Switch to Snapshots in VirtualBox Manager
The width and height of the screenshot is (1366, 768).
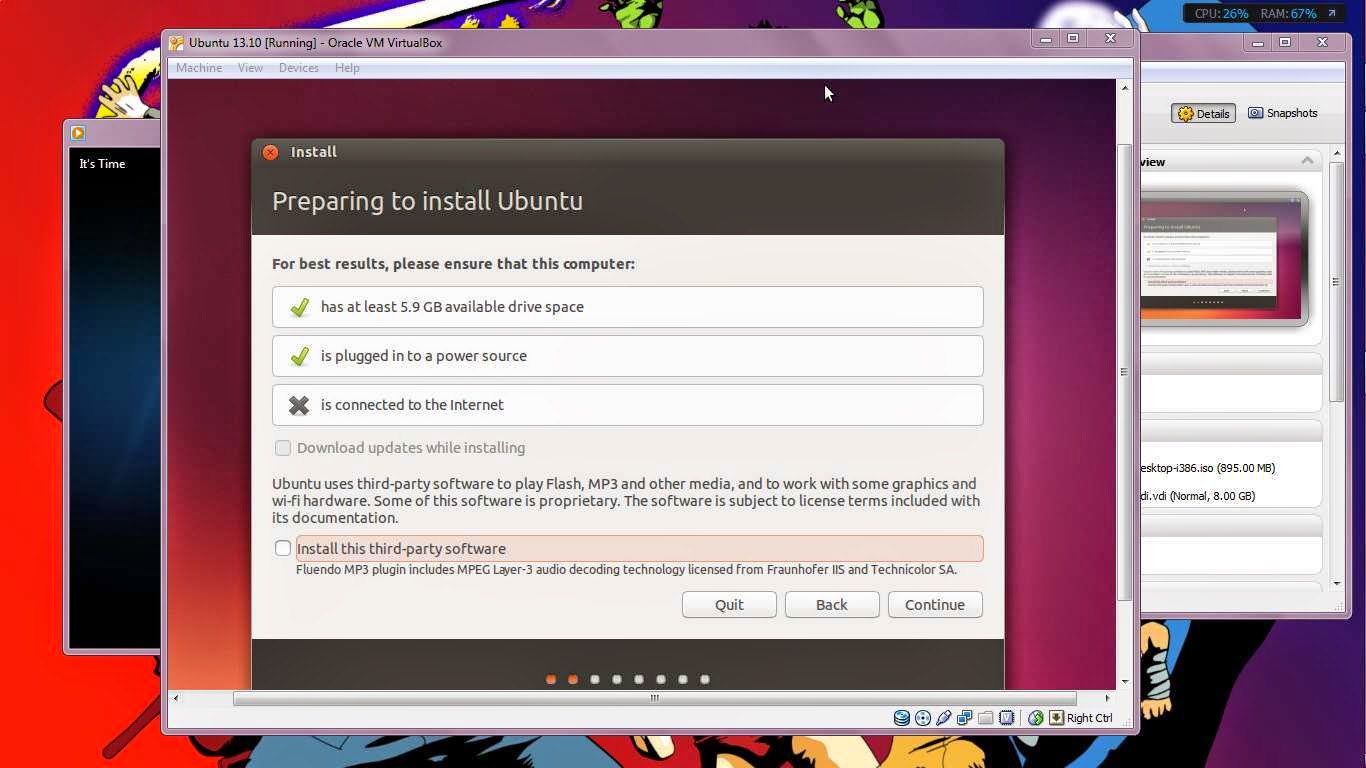point(1283,113)
